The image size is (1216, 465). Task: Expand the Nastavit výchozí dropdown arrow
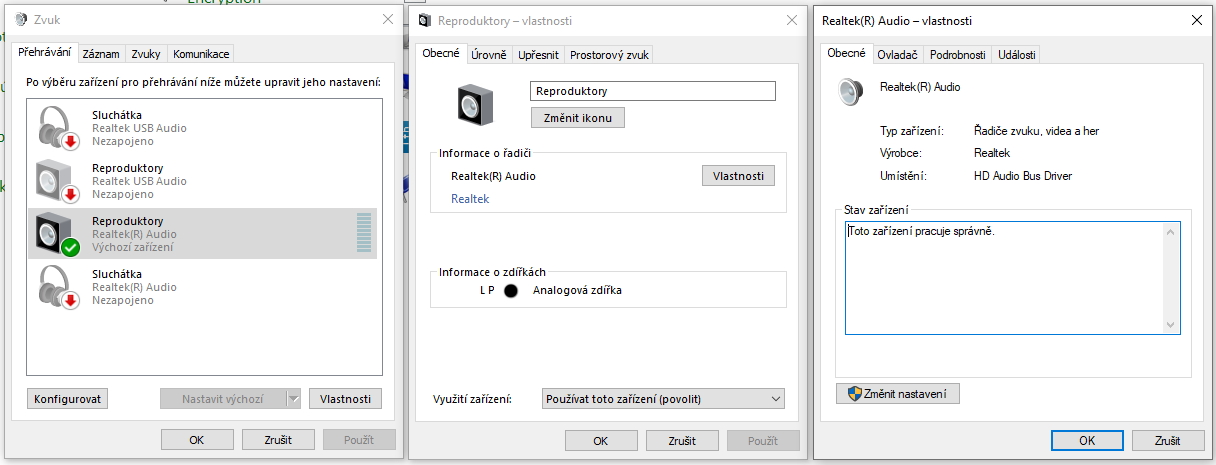click(293, 399)
